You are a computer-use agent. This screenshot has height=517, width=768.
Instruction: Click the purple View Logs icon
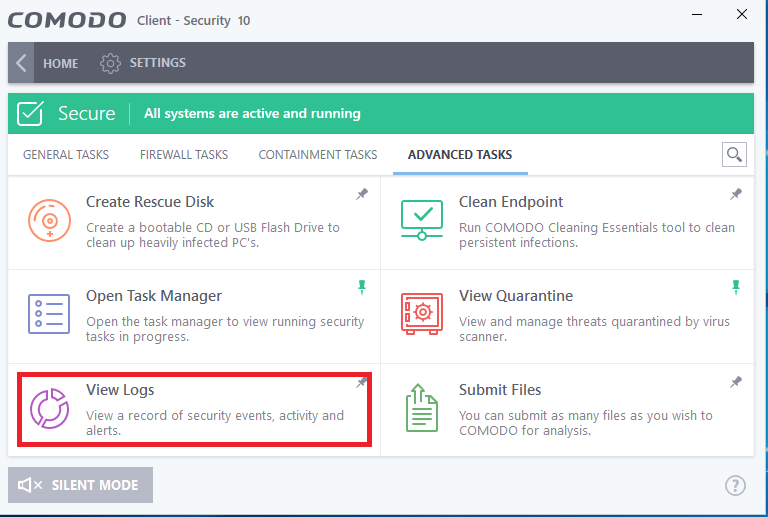[x=49, y=408]
